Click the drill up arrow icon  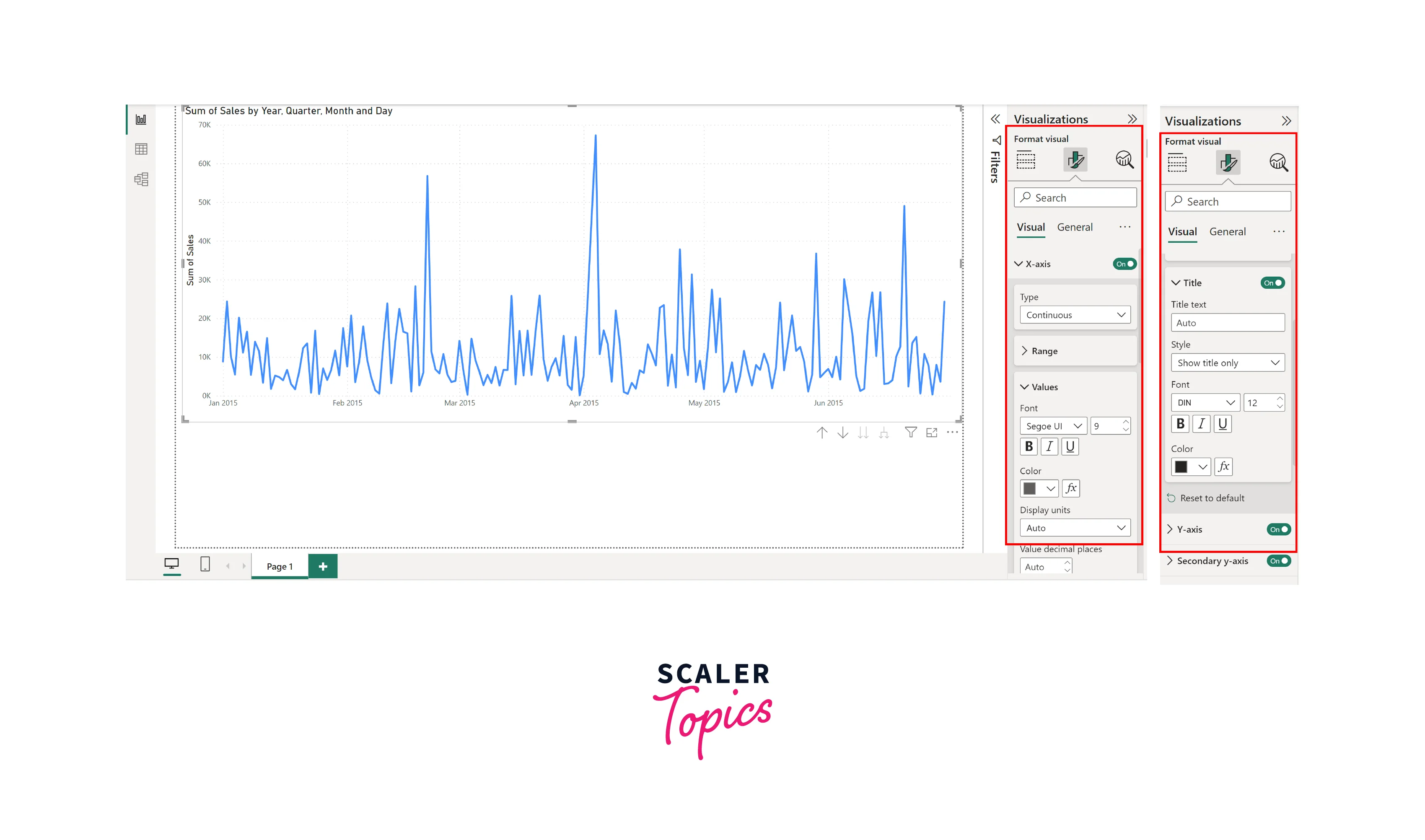click(822, 433)
